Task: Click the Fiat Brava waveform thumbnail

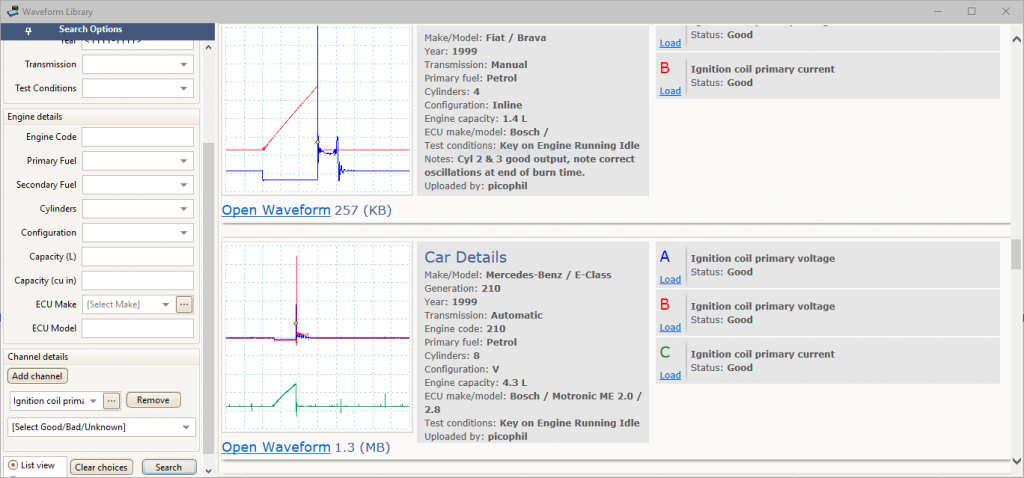Action: click(x=317, y=110)
